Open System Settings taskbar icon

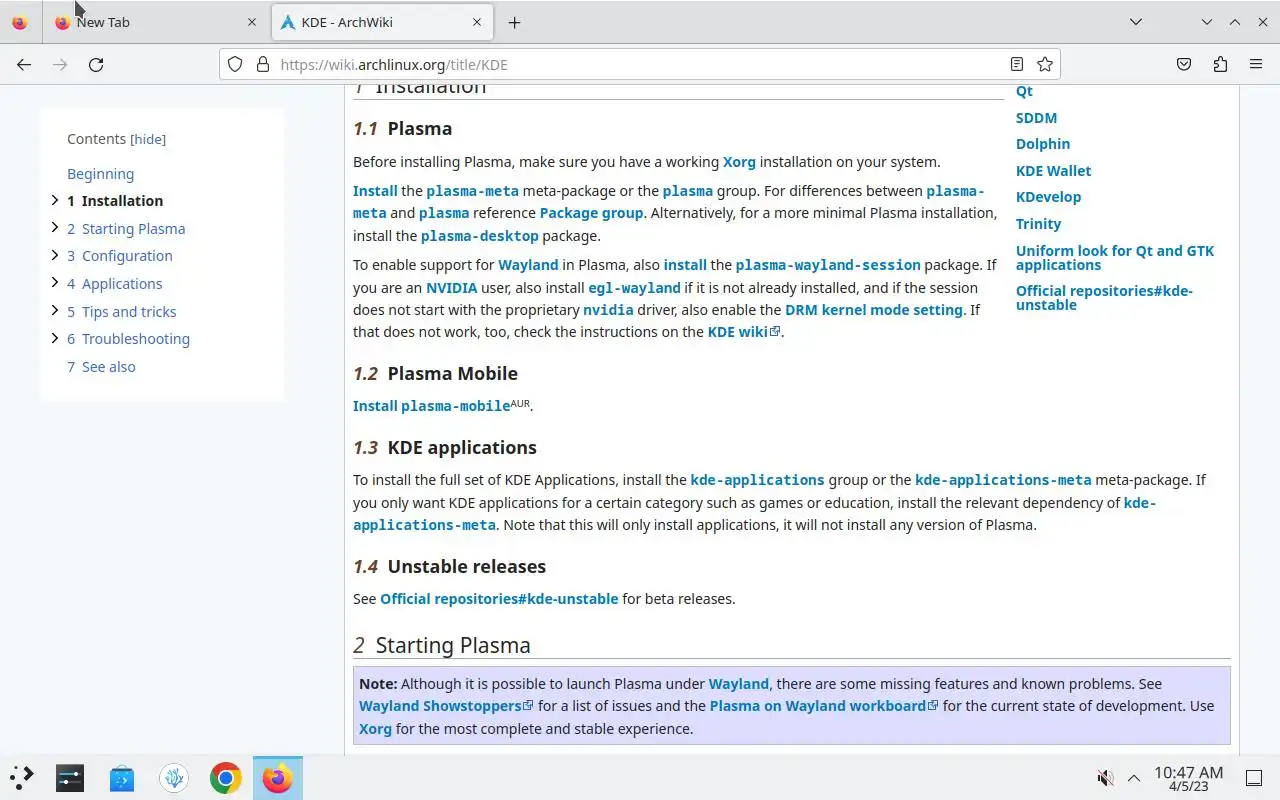pyautogui.click(x=70, y=777)
